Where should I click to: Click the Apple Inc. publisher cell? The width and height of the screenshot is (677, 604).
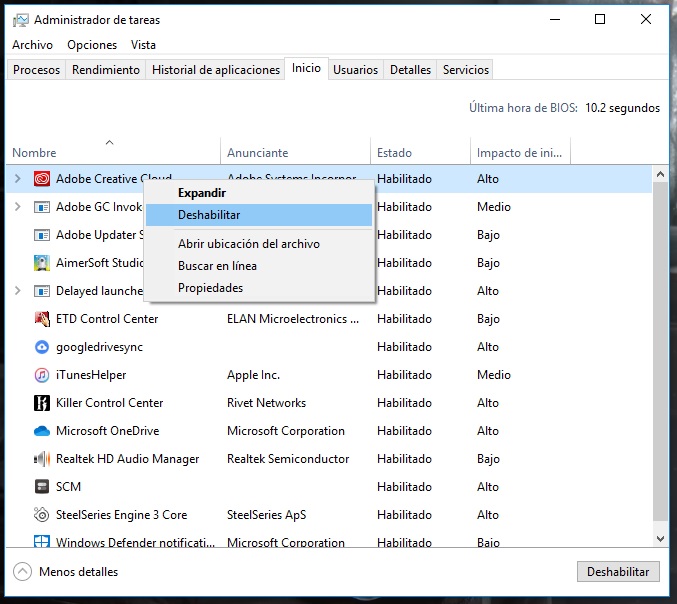(253, 375)
